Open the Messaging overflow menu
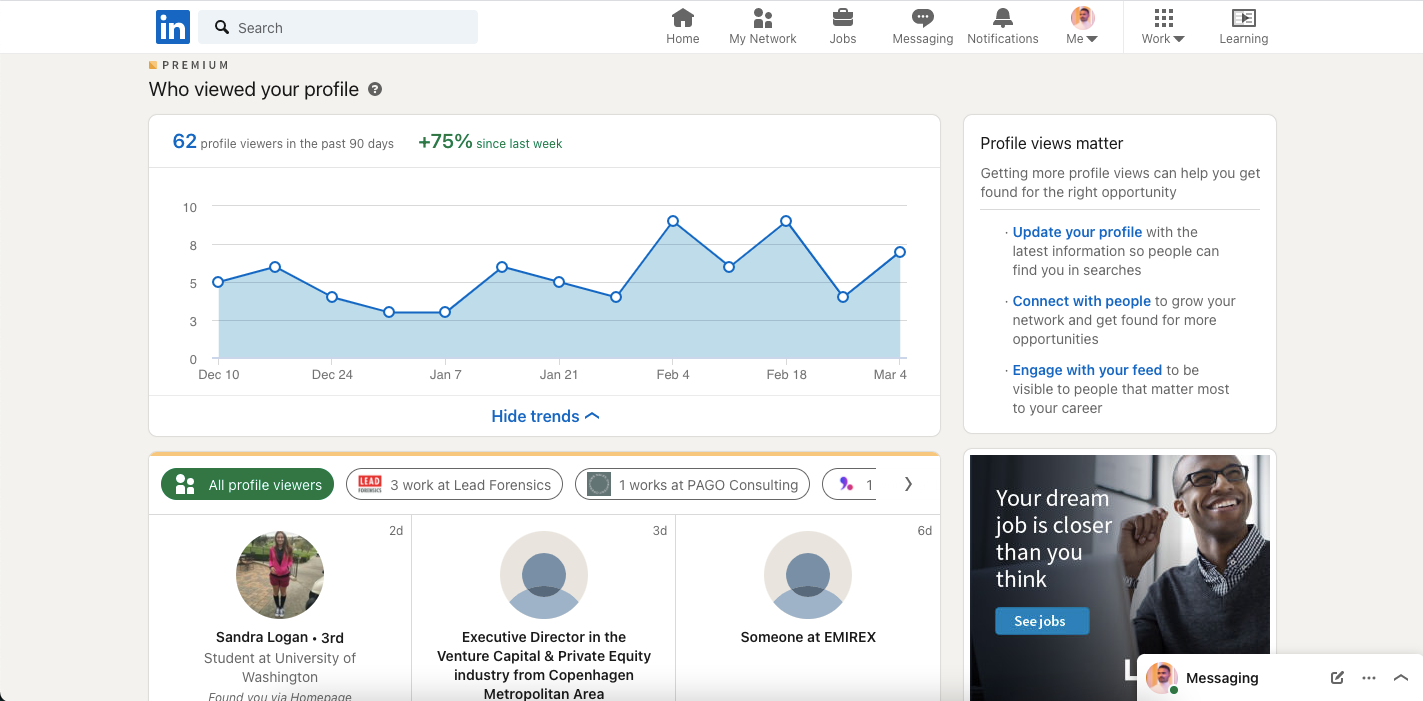The height and width of the screenshot is (701, 1423). click(x=1368, y=677)
